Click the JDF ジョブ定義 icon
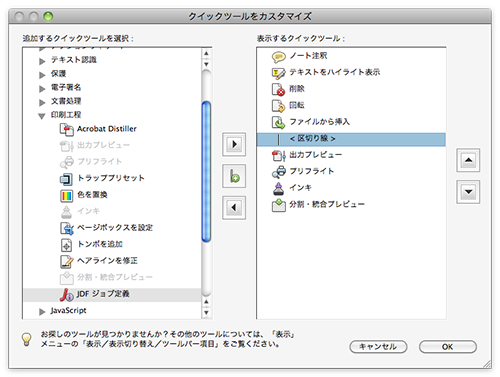 [x=66, y=295]
